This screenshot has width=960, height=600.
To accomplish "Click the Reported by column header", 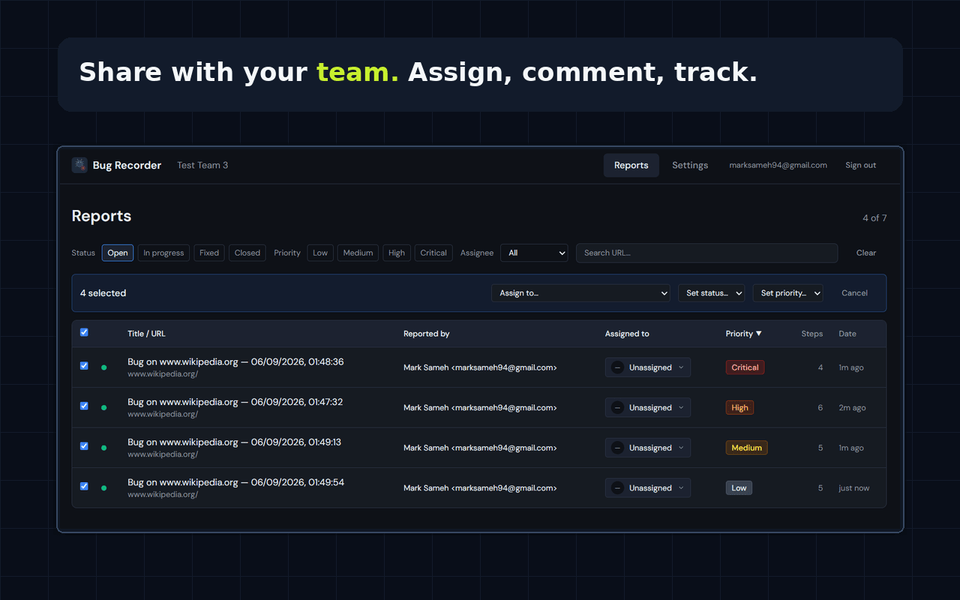I will [426, 334].
